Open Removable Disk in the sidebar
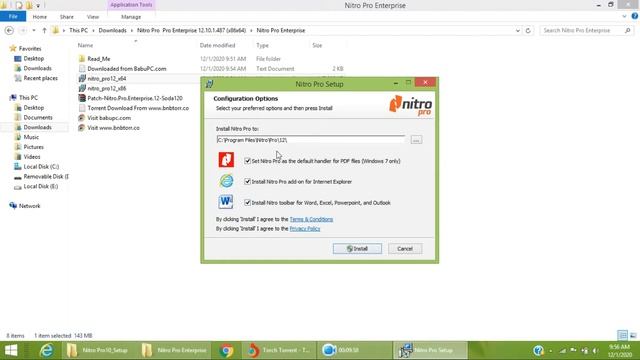The image size is (640, 360). coord(46,176)
